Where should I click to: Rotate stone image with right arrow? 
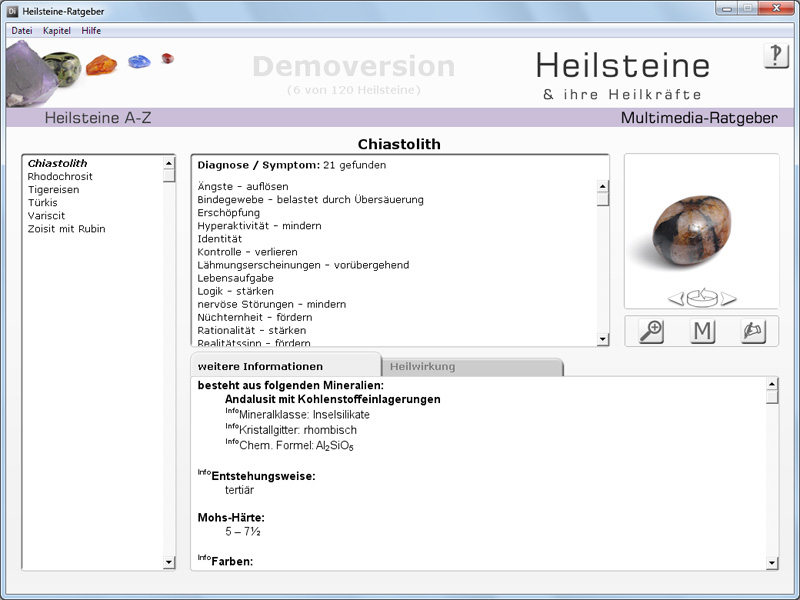pos(729,297)
